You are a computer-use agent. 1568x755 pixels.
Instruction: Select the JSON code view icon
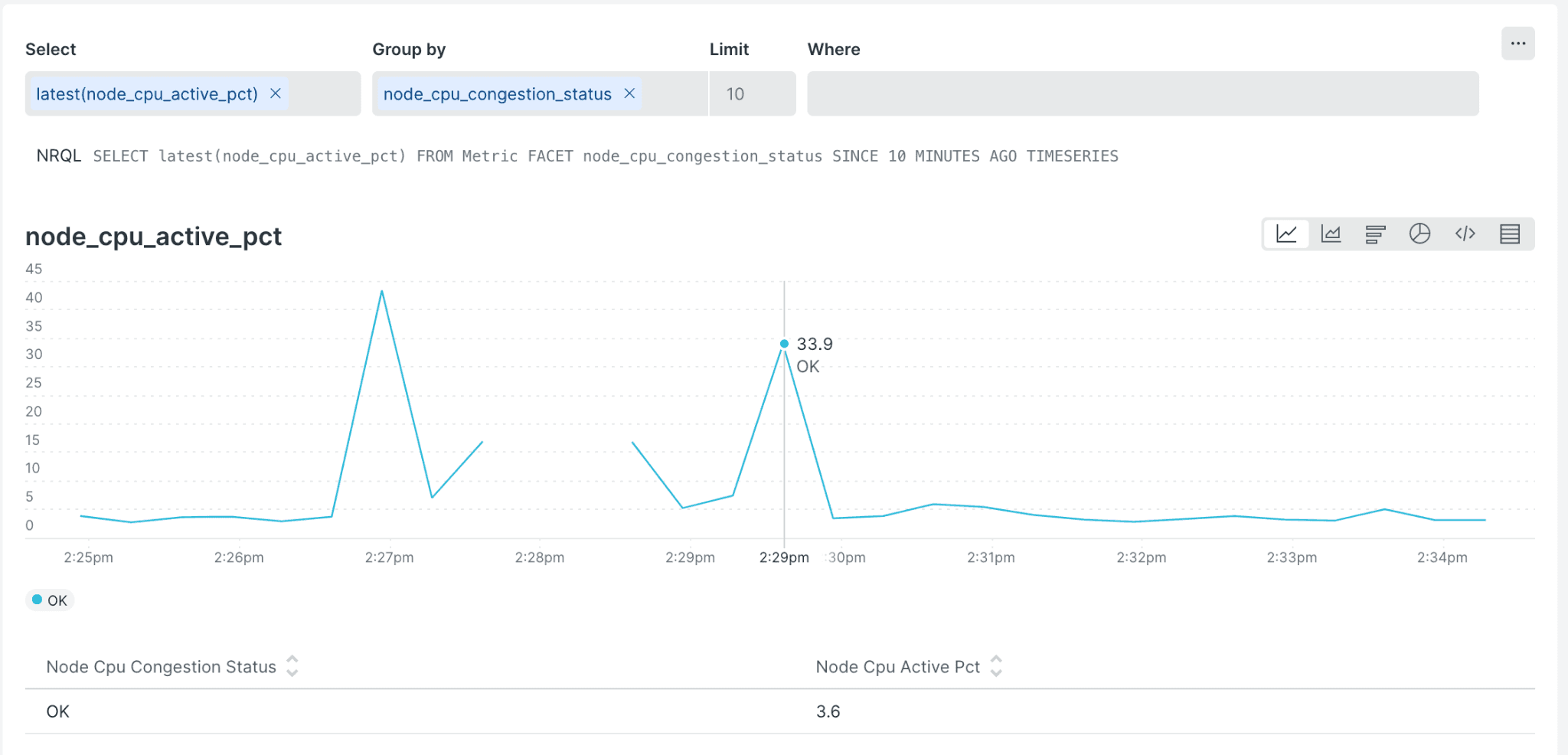(1465, 234)
